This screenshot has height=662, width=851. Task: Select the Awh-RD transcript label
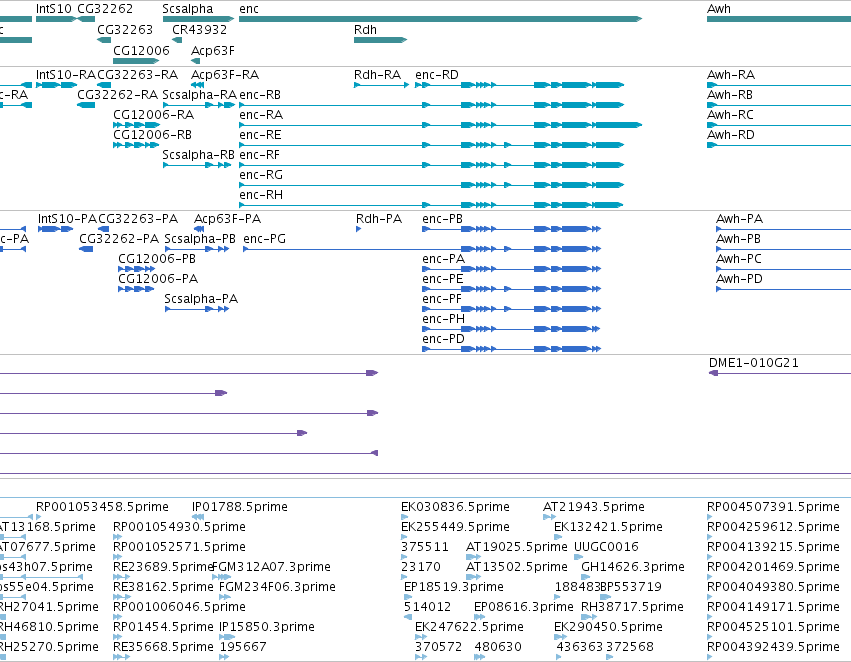[x=731, y=135]
